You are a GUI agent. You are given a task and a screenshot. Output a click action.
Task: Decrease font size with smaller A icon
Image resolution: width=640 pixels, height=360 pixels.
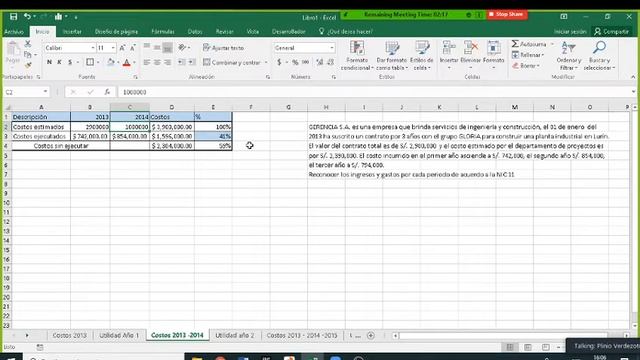pos(132,48)
